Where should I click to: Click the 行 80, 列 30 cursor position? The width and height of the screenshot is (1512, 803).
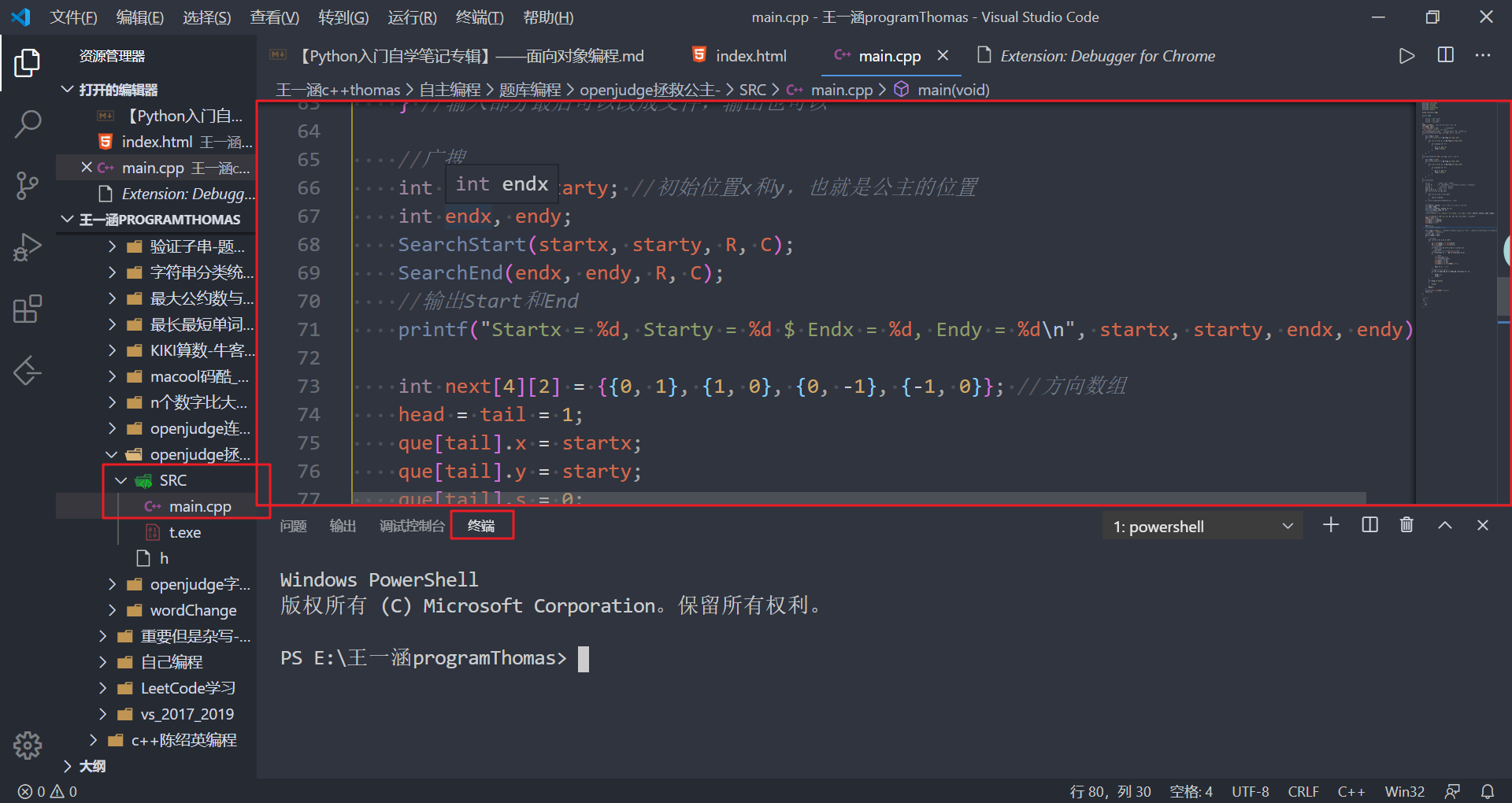point(1110,791)
